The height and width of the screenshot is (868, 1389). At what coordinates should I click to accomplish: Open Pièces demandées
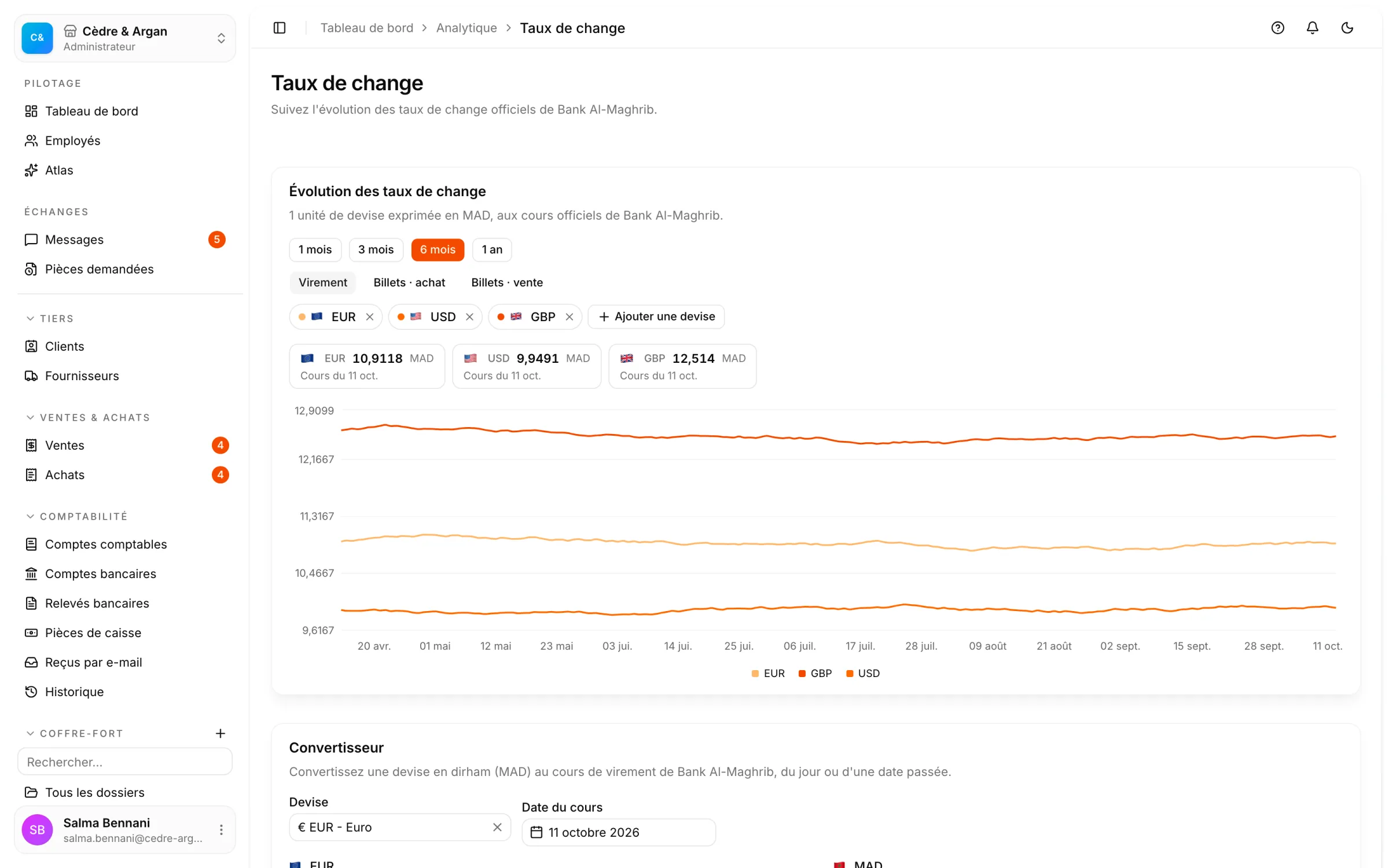(x=125, y=269)
